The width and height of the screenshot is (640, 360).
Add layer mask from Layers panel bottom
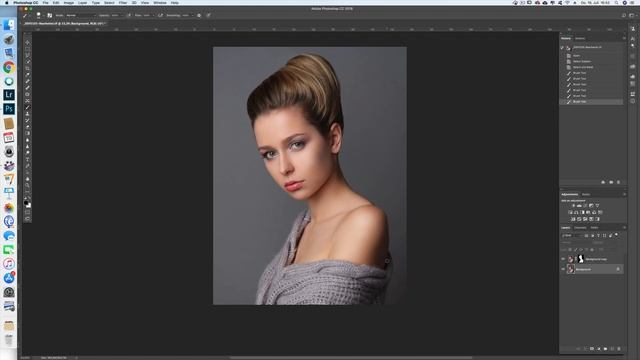[592, 349]
